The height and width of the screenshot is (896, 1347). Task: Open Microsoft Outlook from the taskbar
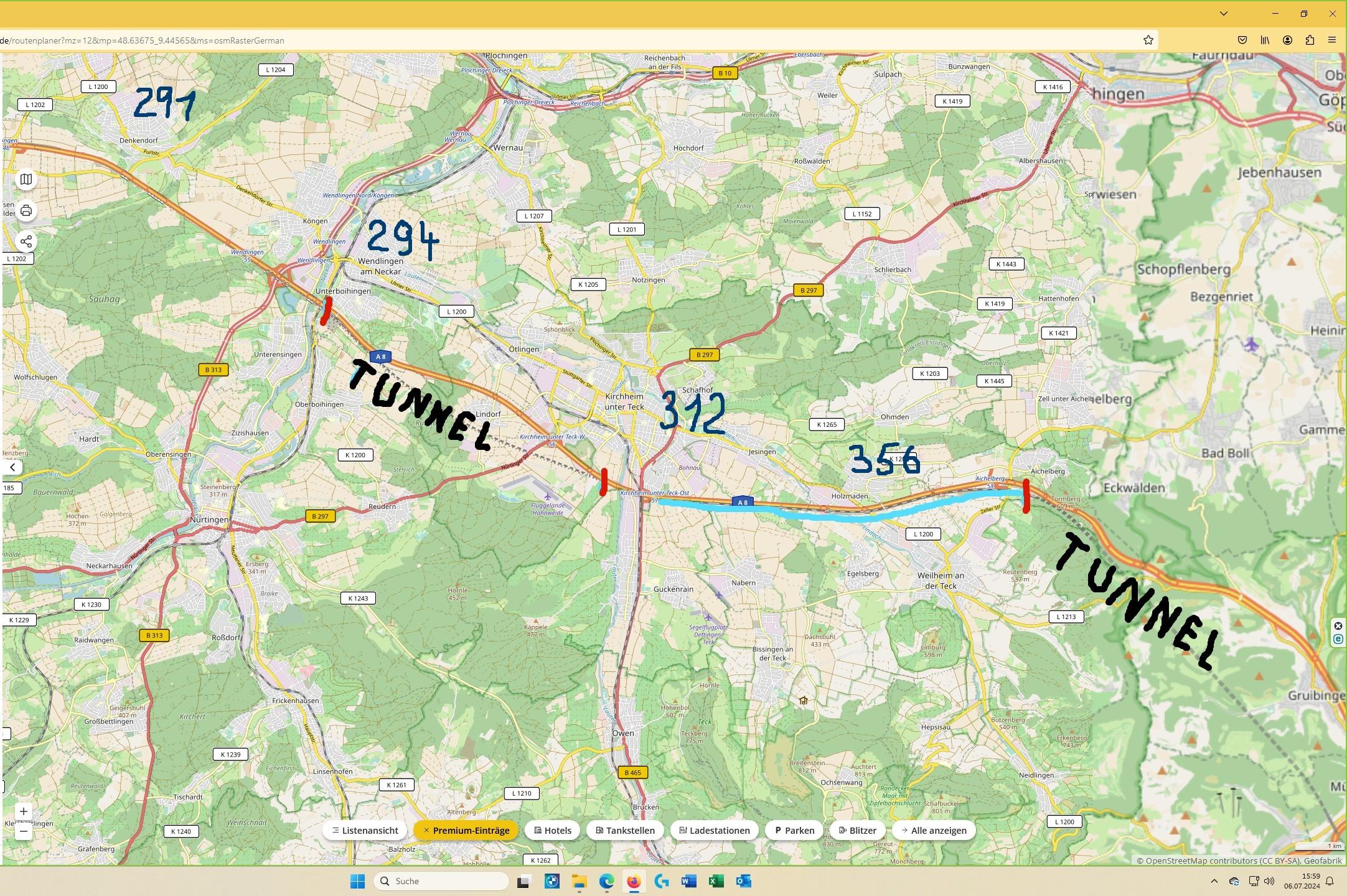click(743, 881)
